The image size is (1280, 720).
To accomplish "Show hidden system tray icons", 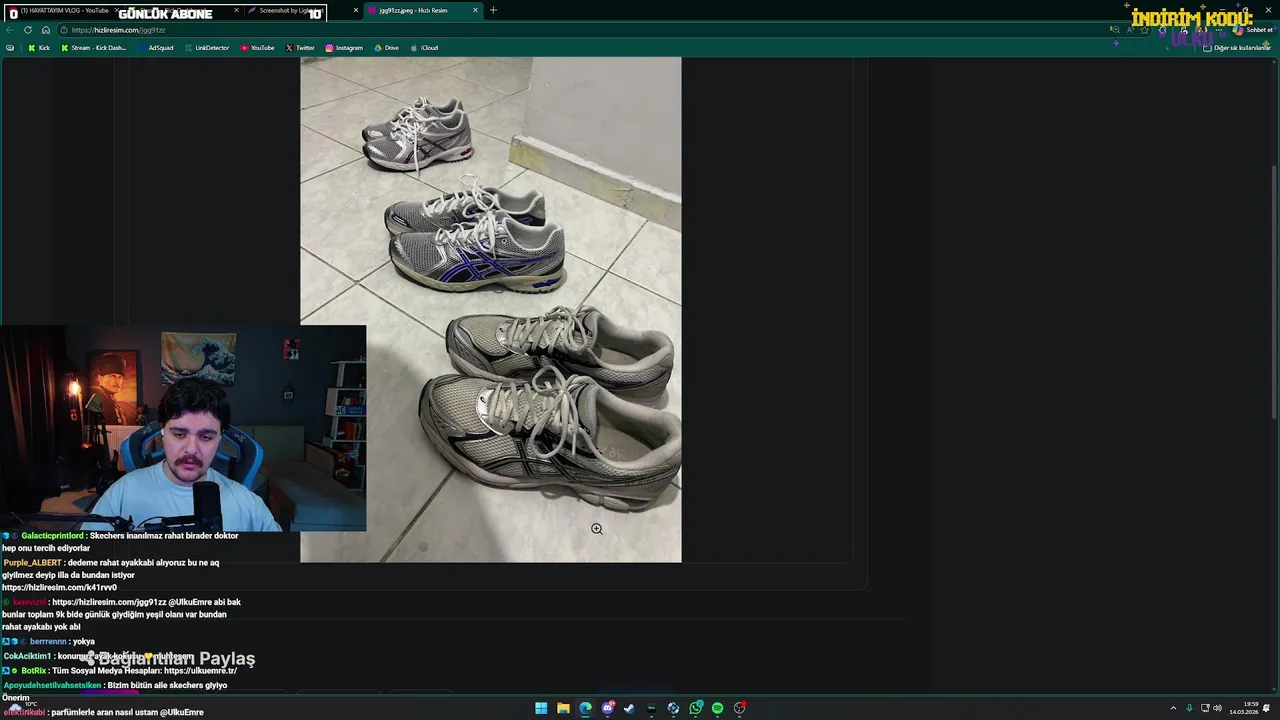I will pyautogui.click(x=1173, y=708).
